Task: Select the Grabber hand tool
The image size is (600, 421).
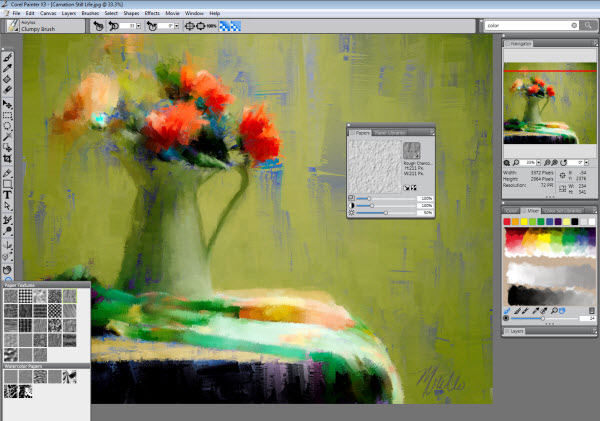Action: [x=8, y=270]
